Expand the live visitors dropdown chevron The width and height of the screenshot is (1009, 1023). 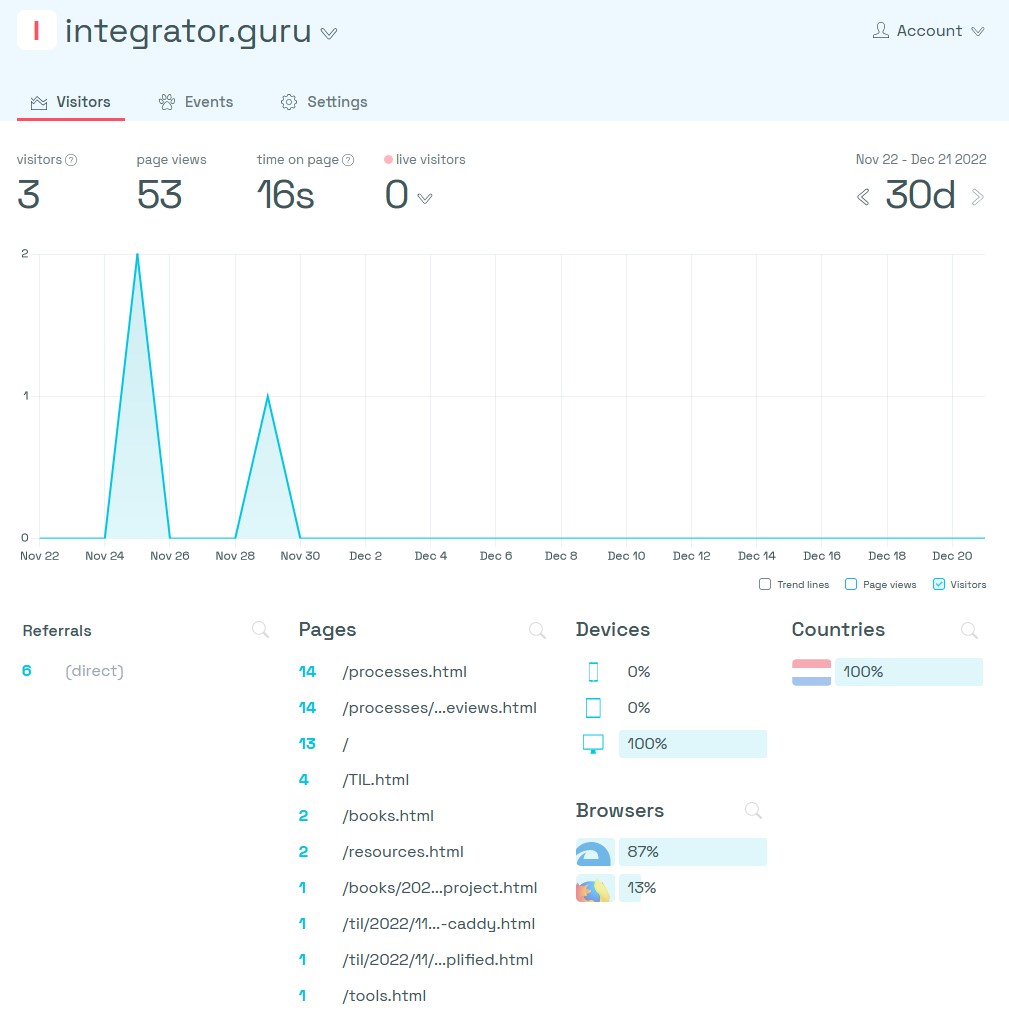point(425,198)
